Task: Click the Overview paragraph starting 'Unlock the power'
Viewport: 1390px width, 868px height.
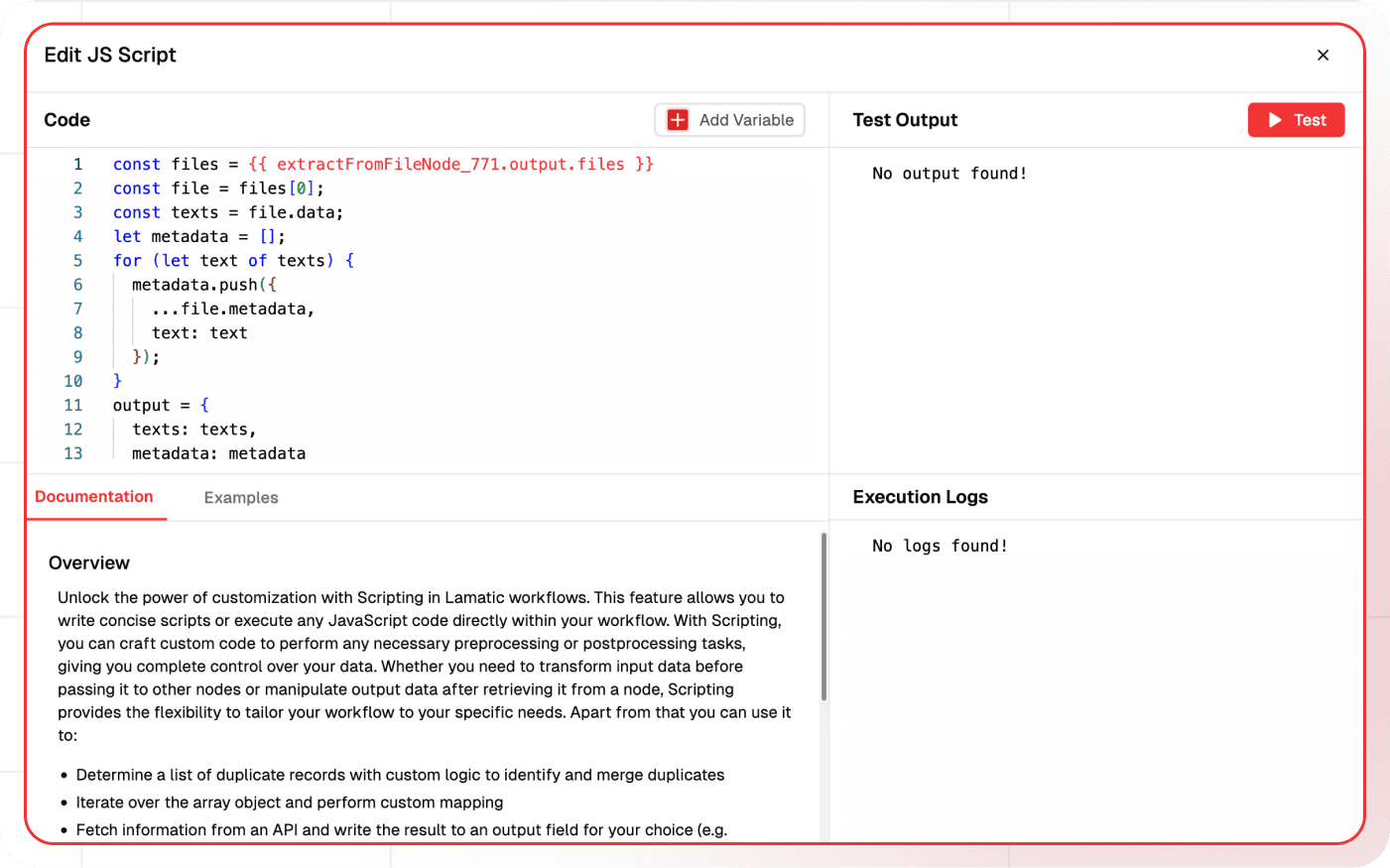Action: coord(425,667)
